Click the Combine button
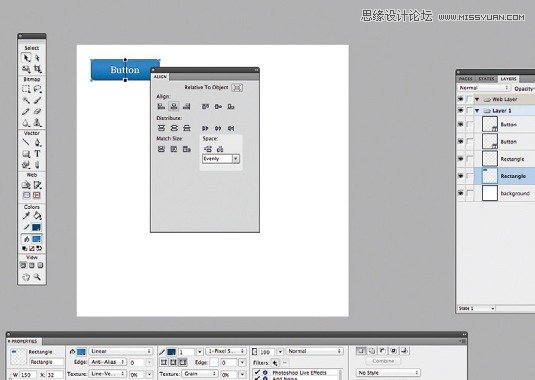The width and height of the screenshot is (535, 380). pyautogui.click(x=383, y=361)
